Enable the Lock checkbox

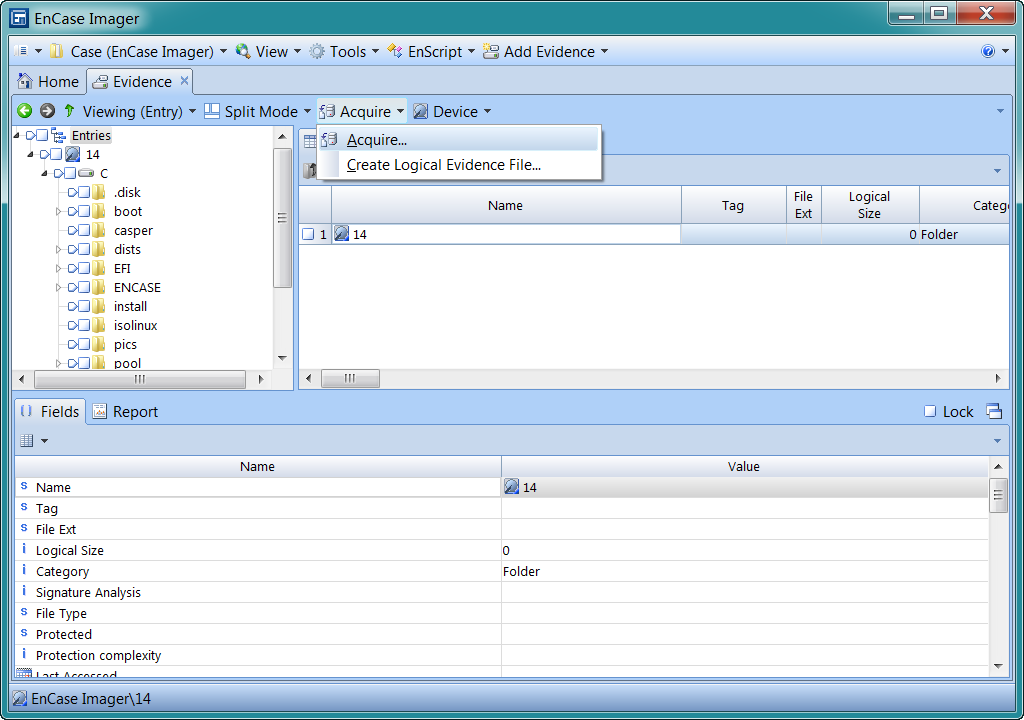tap(930, 411)
